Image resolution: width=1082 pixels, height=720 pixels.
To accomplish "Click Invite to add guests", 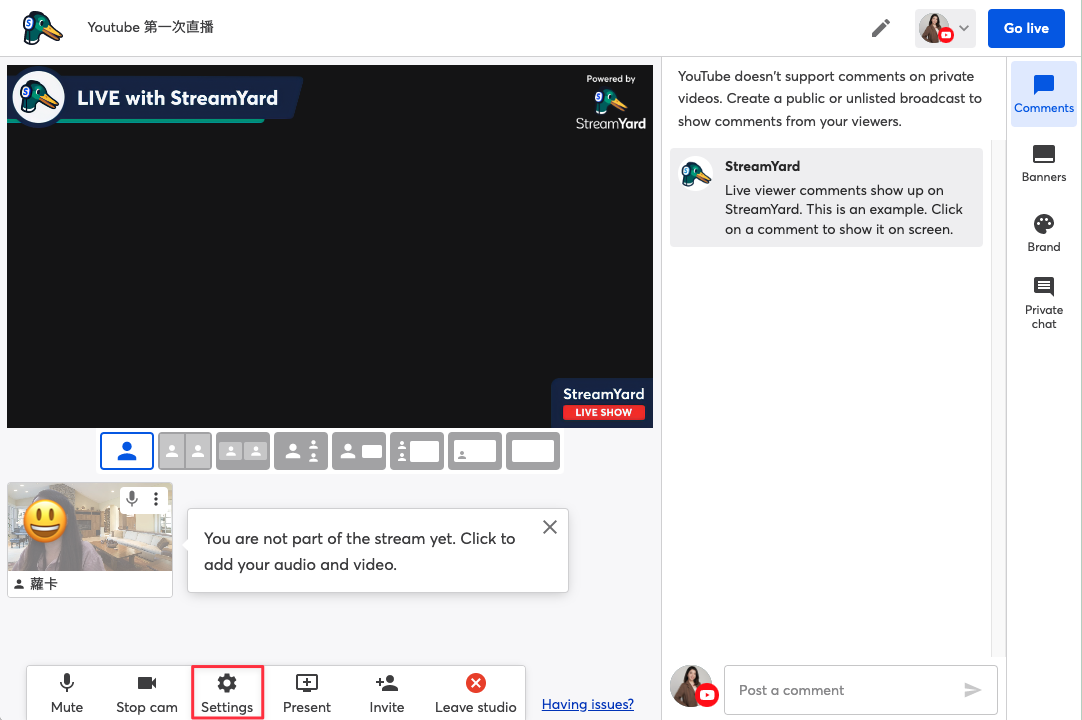I will coord(387,693).
